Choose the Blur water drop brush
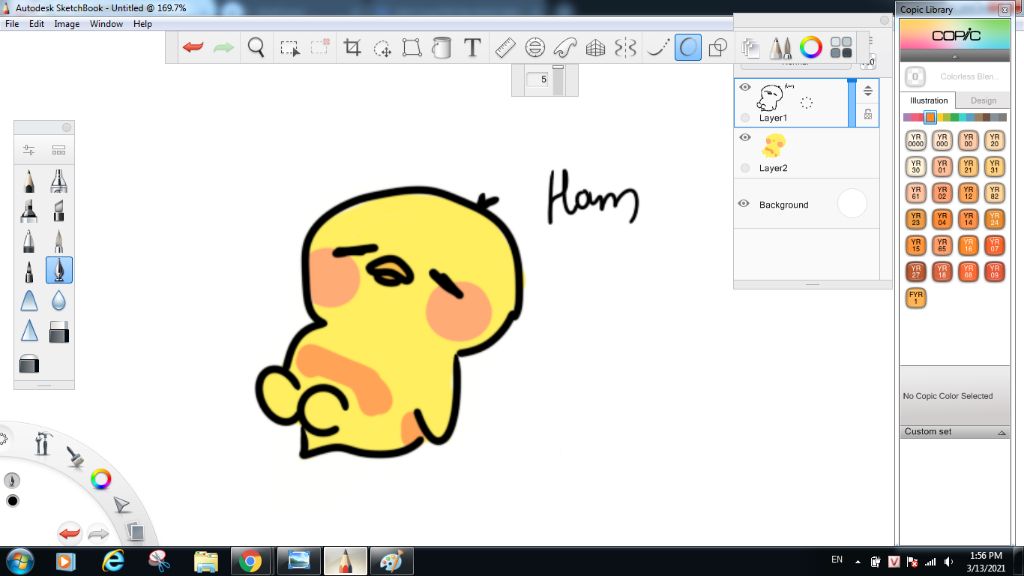Image resolution: width=1024 pixels, height=576 pixels. [59, 300]
